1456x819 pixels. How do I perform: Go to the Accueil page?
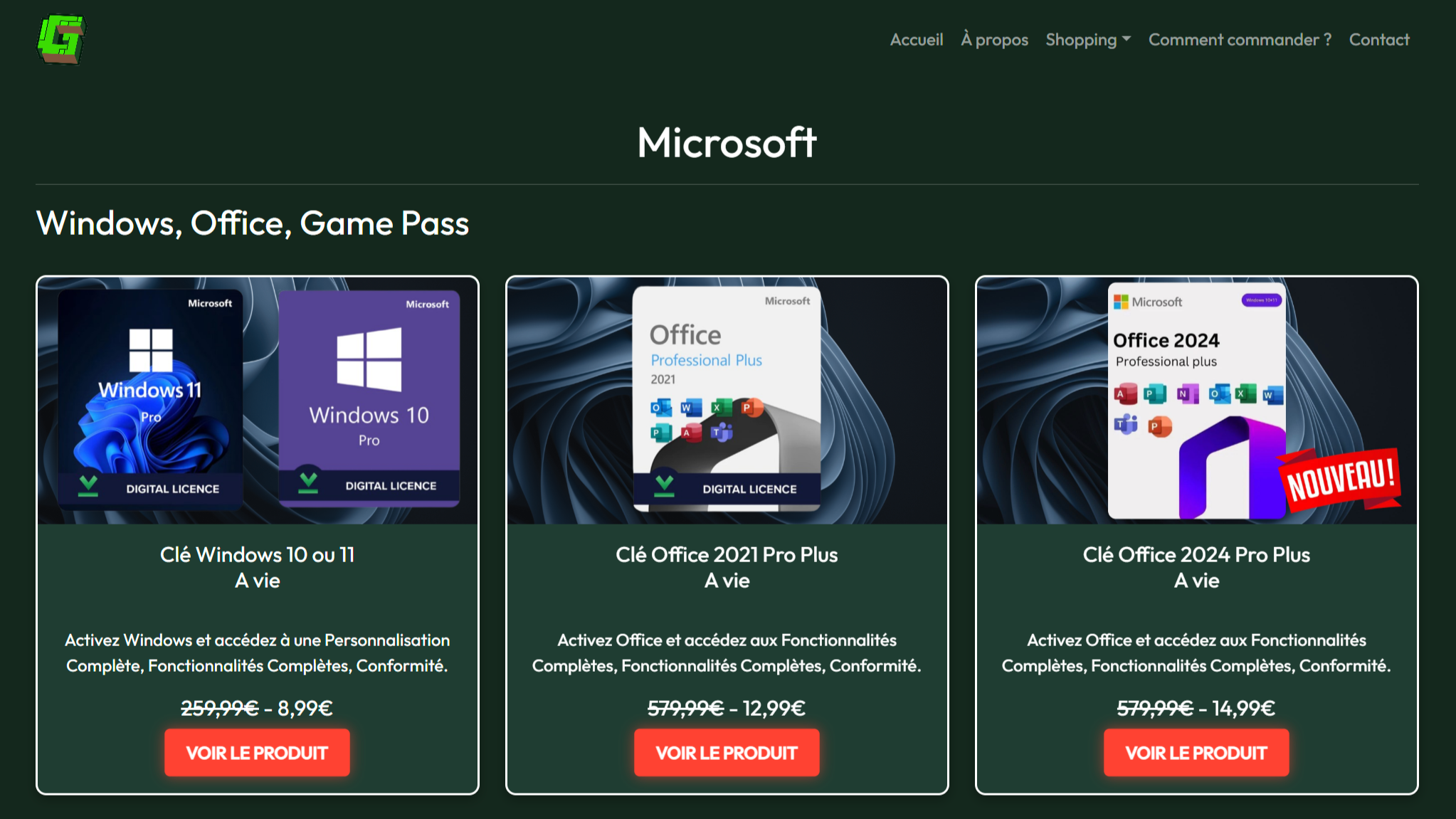click(916, 40)
